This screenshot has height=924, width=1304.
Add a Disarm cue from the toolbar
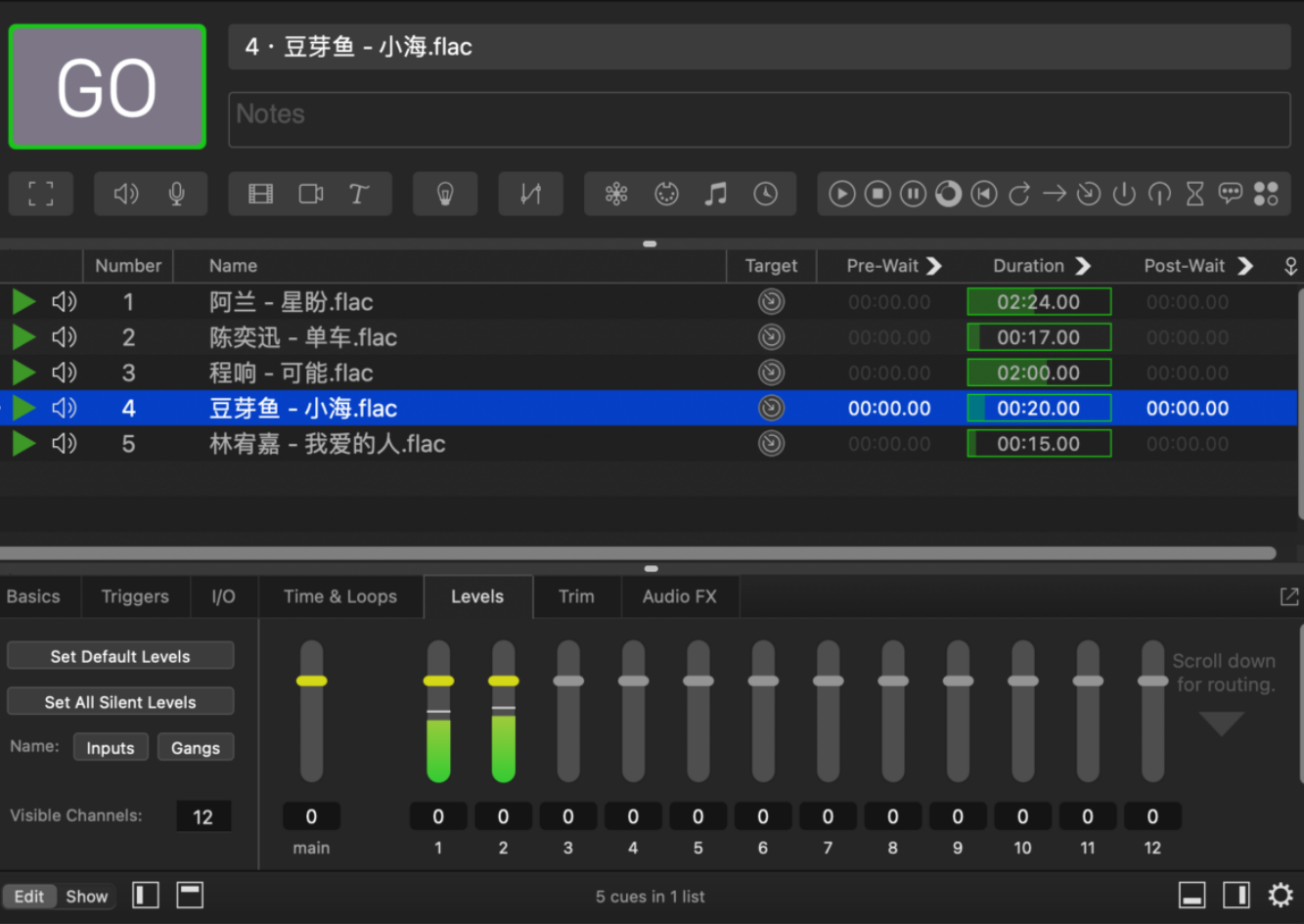(x=1159, y=194)
